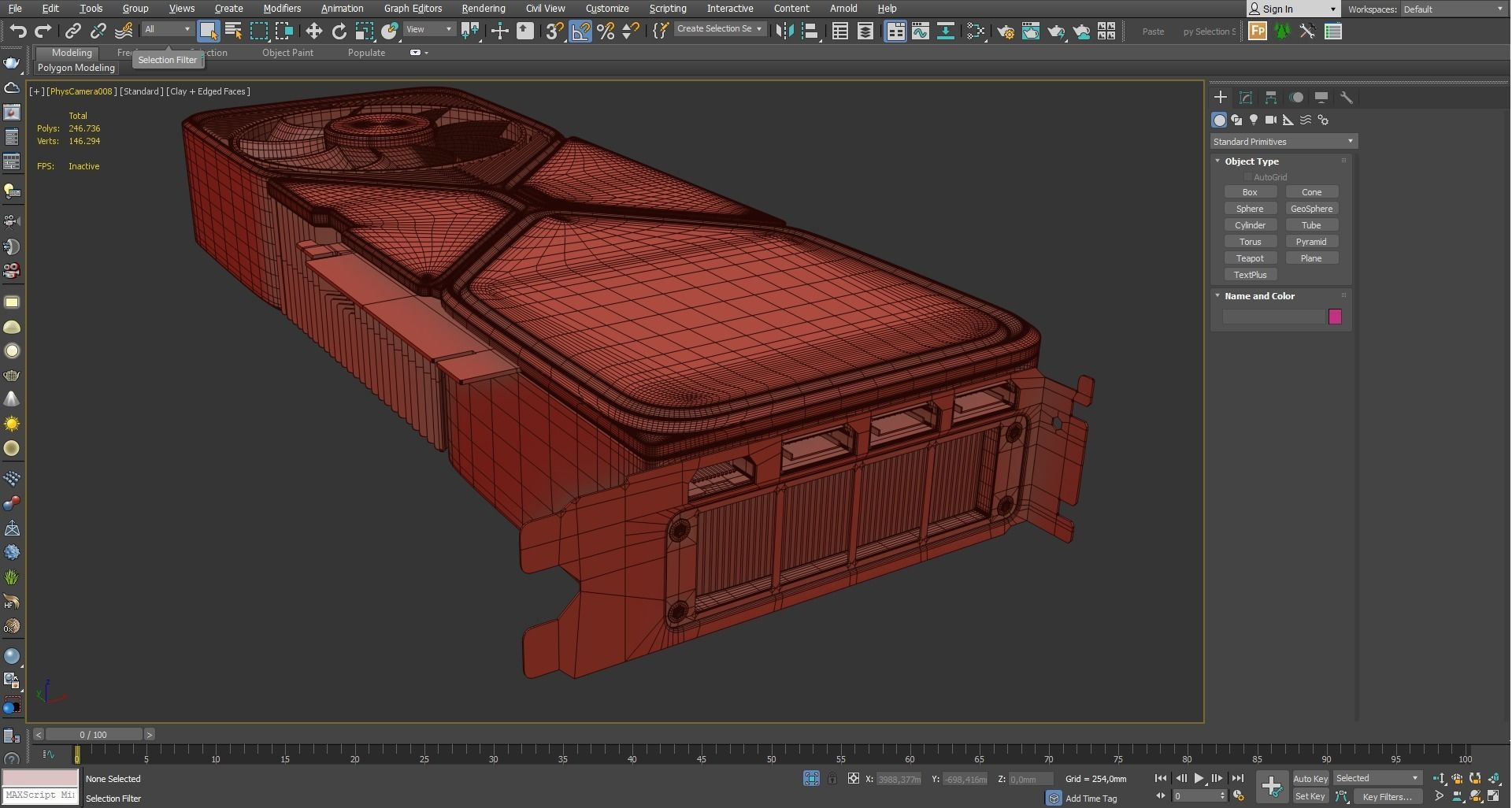
Task: Pick the Select and Move tool
Action: (x=314, y=31)
